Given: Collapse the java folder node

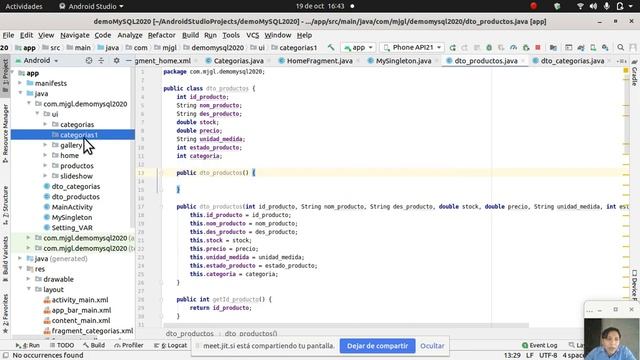Looking at the screenshot, I should (x=20, y=93).
